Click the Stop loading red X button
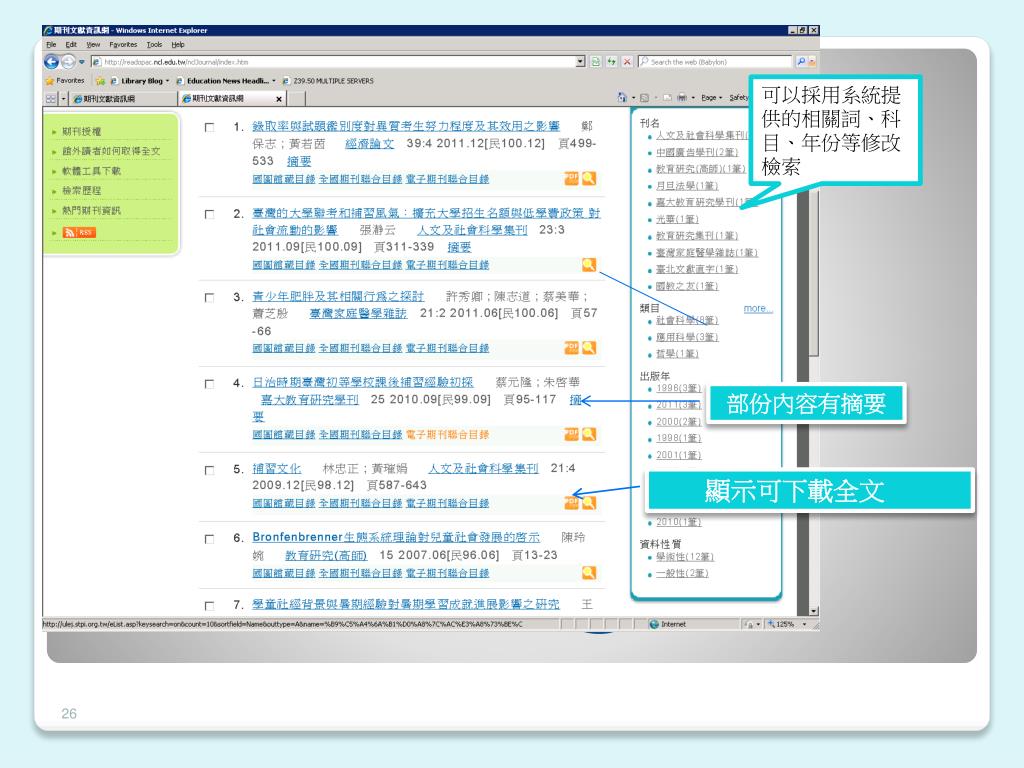 pos(627,62)
